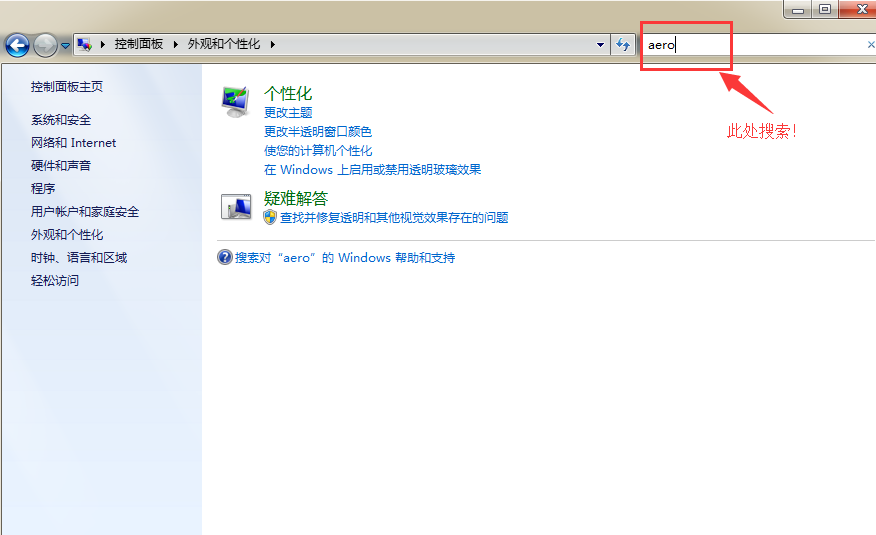This screenshot has height=535, width=876.
Task: Open 硬件和声音 category
Action: (x=61, y=166)
